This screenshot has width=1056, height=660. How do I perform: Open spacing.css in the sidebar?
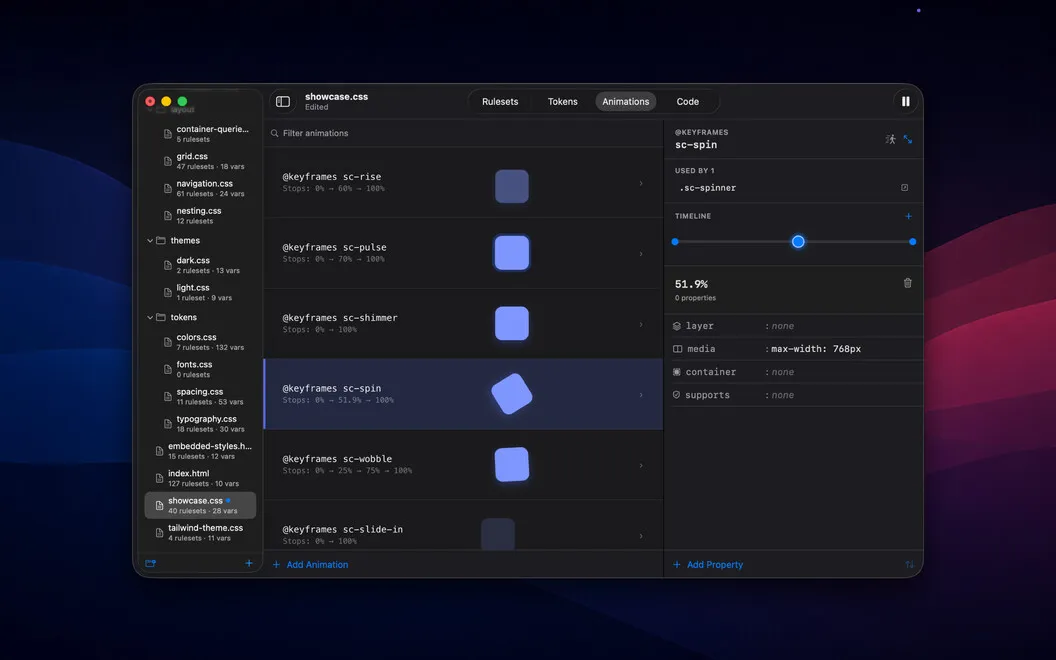pos(200,396)
